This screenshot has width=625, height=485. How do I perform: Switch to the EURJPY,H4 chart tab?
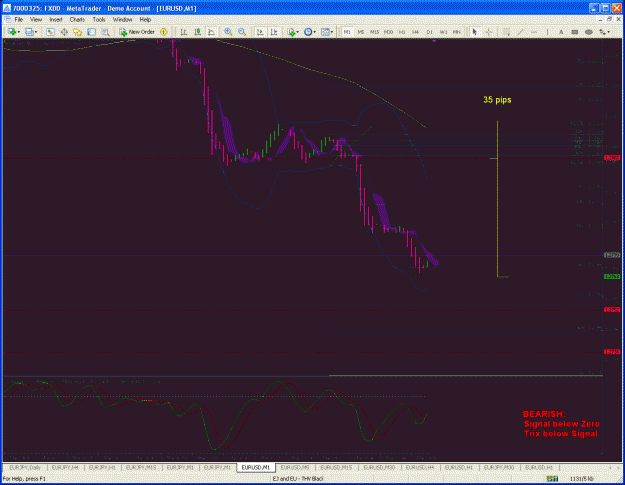65,467
